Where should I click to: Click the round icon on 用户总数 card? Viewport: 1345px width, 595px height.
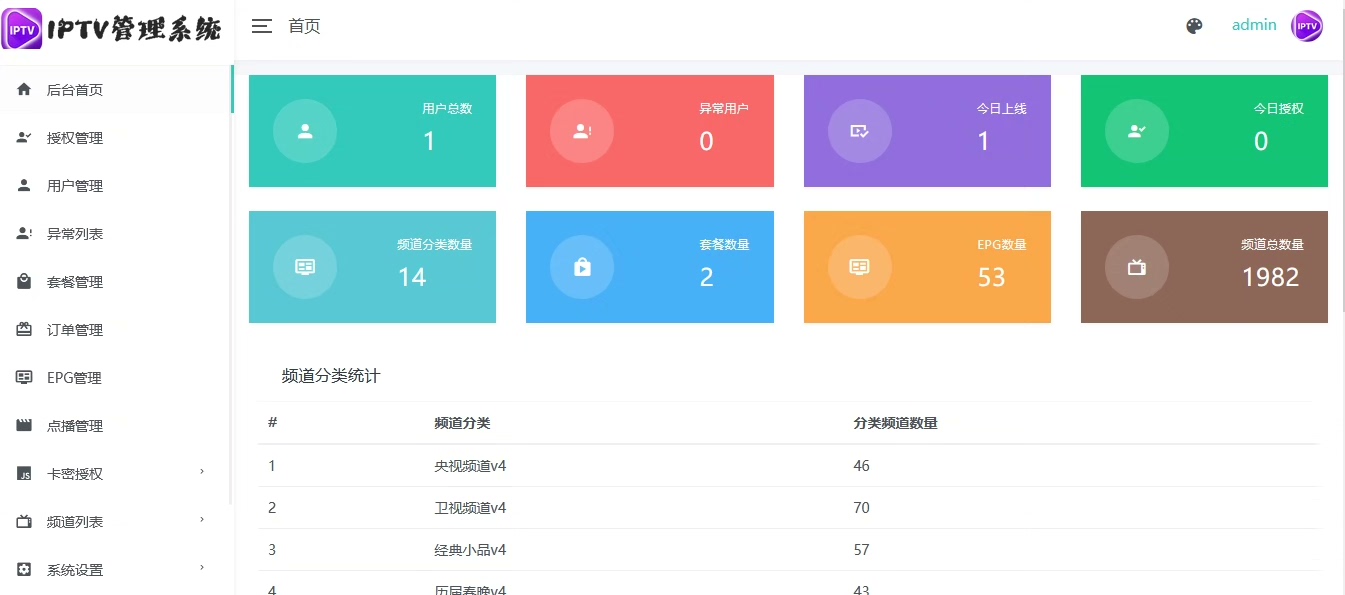click(305, 131)
